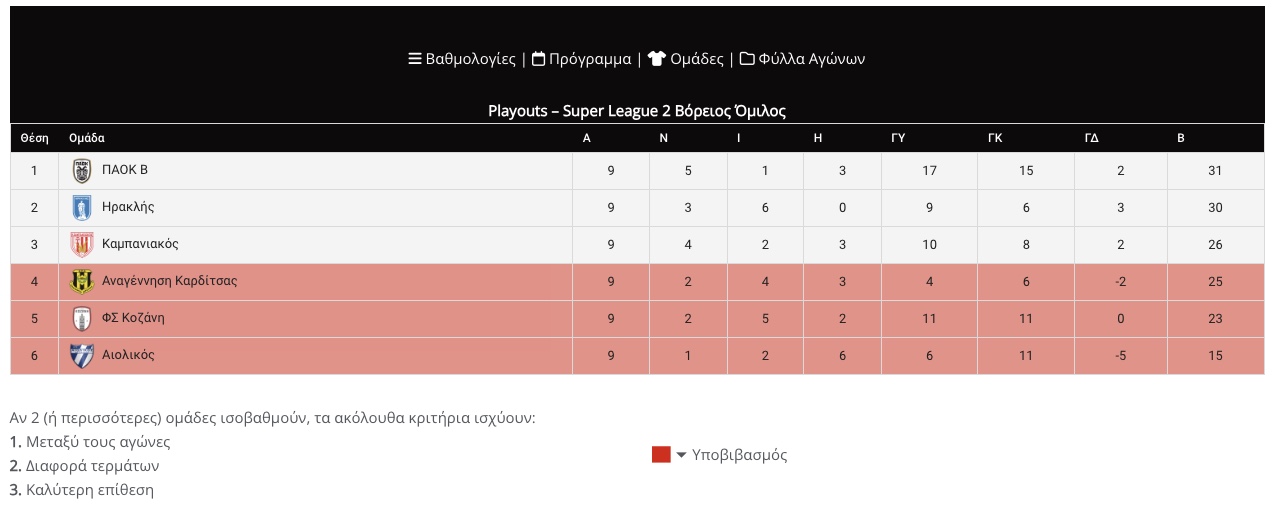Click the Ομάδα column header
The height and width of the screenshot is (525, 1276).
[x=87, y=138]
